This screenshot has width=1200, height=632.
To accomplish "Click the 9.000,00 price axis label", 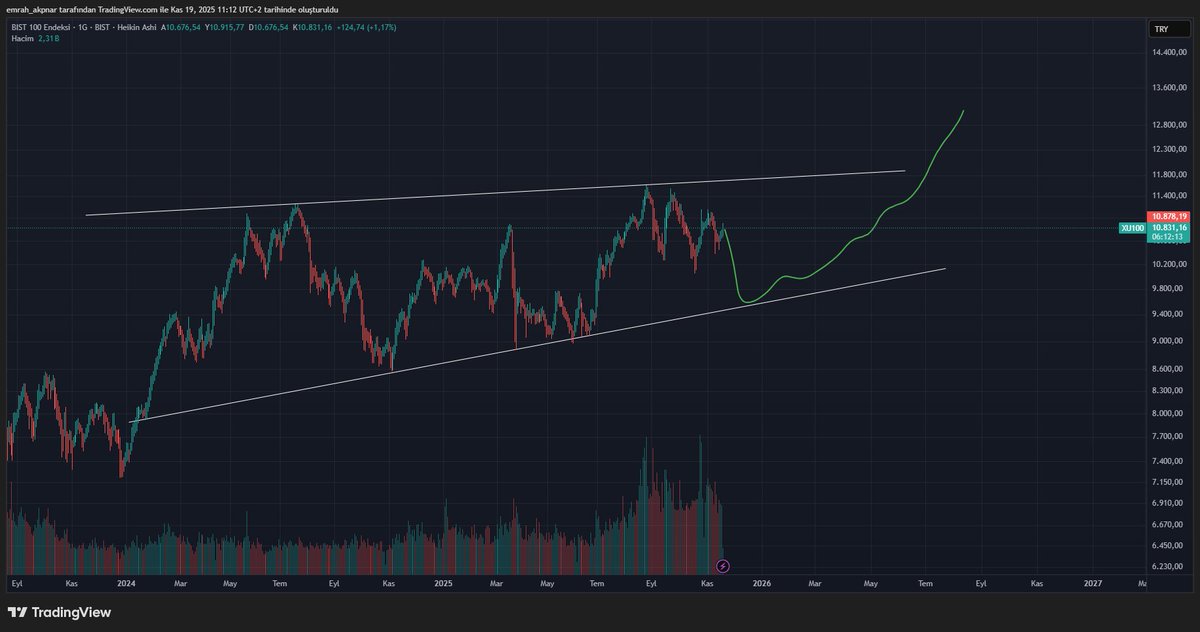I will [x=1168, y=341].
